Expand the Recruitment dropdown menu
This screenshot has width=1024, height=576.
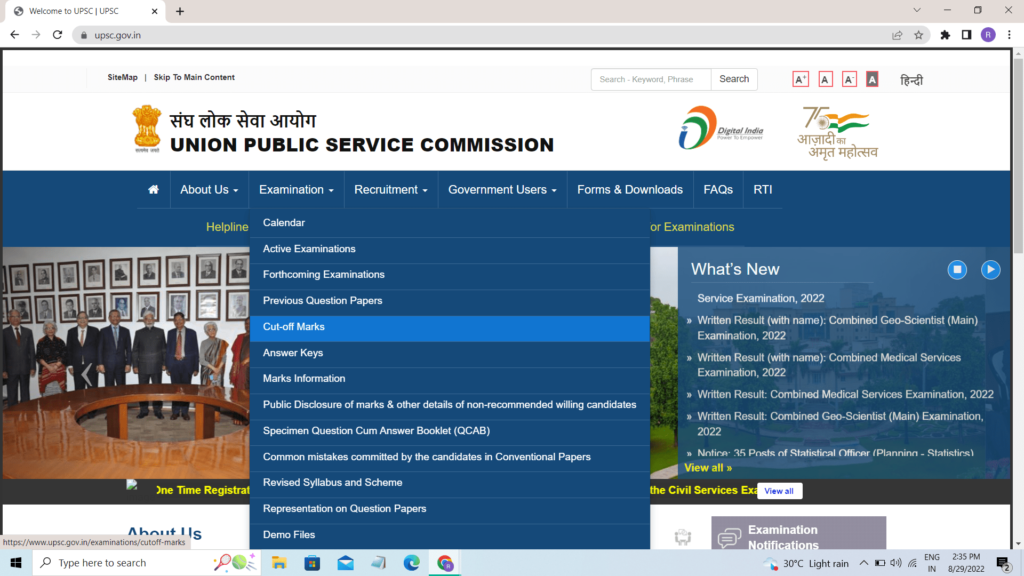390,190
